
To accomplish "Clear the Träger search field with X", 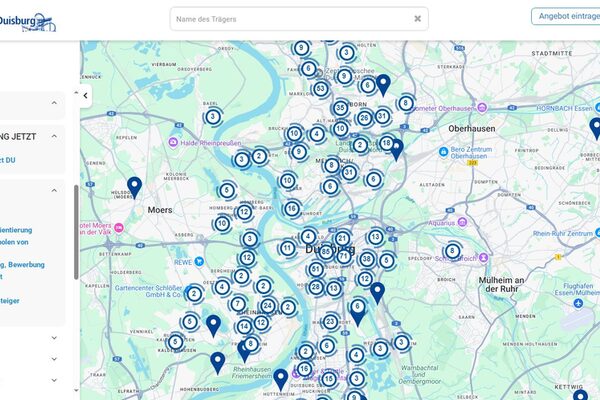I will click(x=418, y=19).
